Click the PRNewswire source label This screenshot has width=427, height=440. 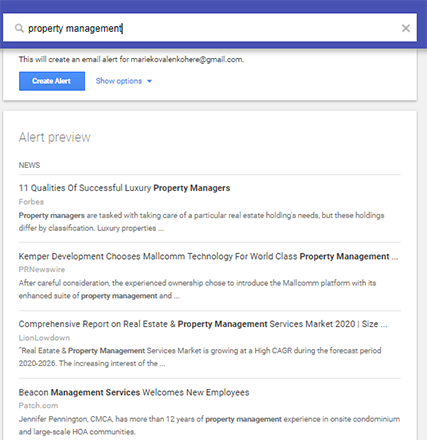42,270
